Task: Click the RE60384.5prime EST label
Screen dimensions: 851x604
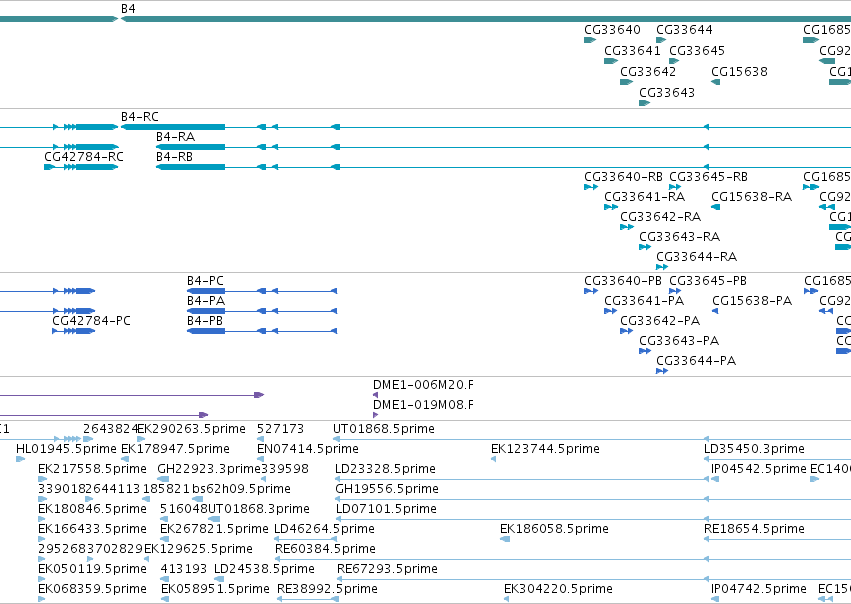Action: pos(325,549)
